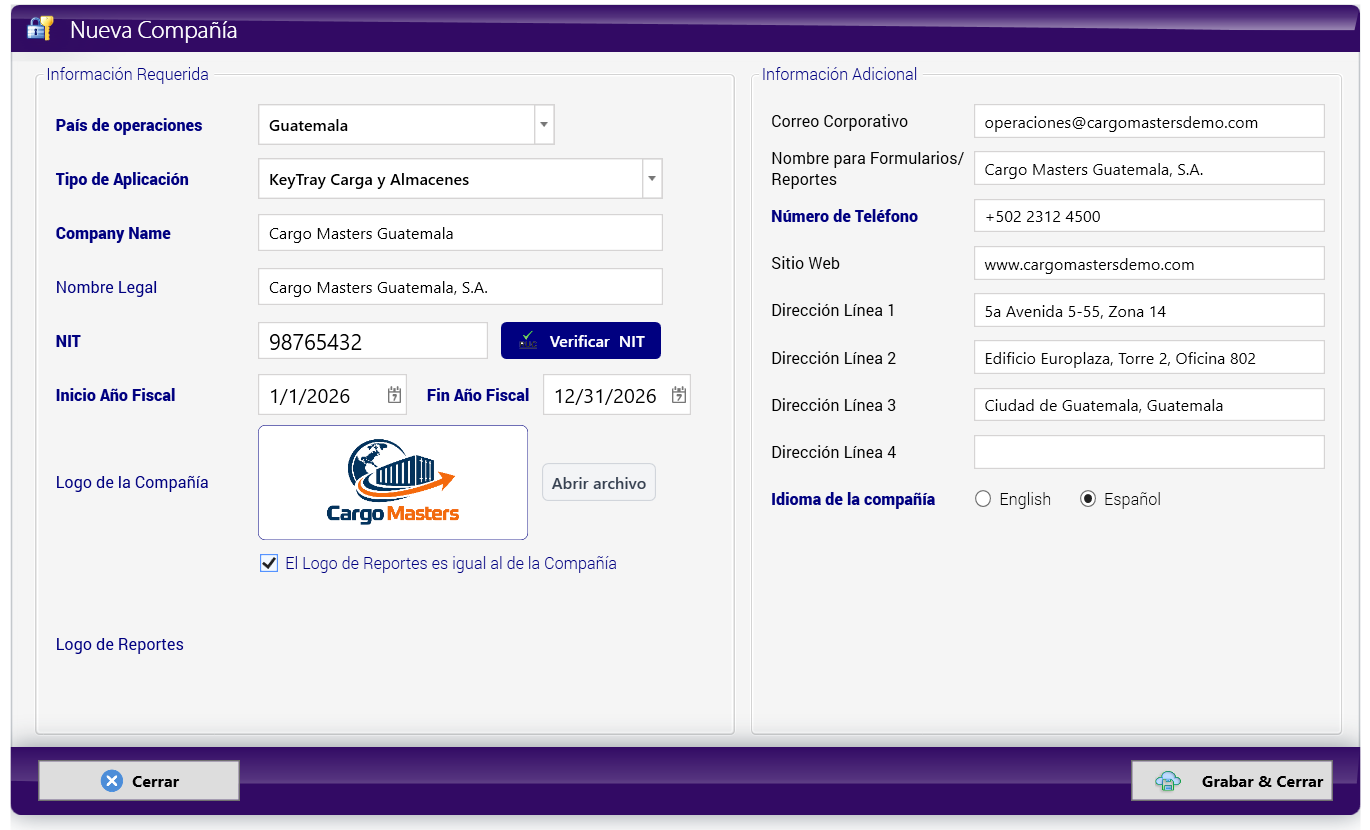Screen dimensions: 1370x830
Task: Click the Cerrar button
Action: pos(139,781)
